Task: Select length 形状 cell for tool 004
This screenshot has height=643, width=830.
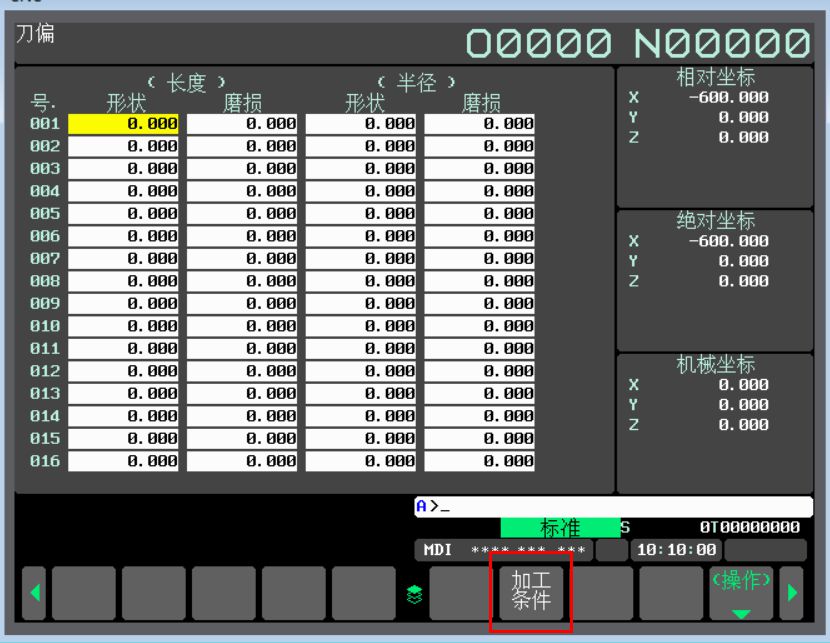Action: tap(123, 191)
